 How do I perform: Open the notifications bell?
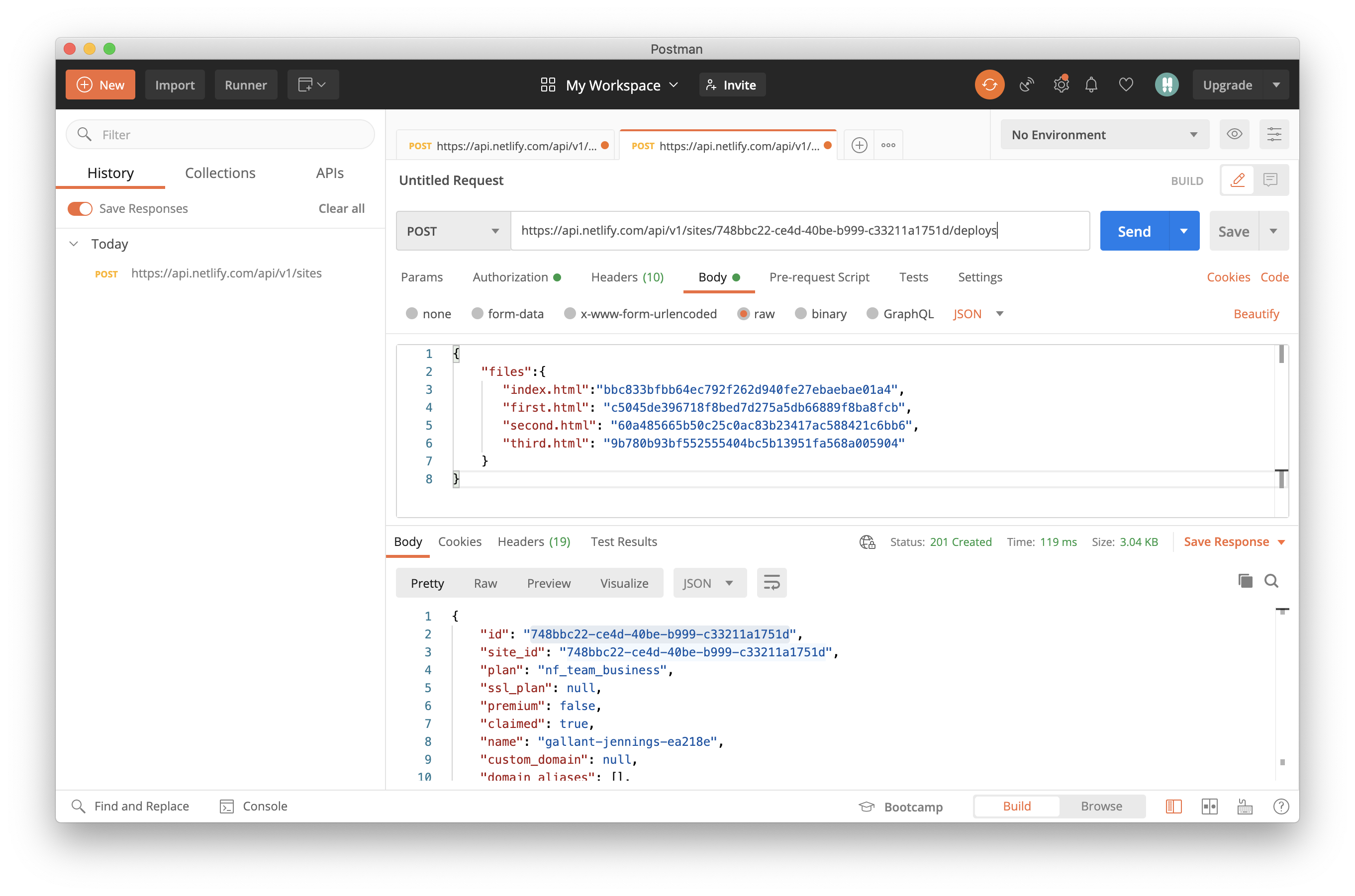coord(1091,84)
